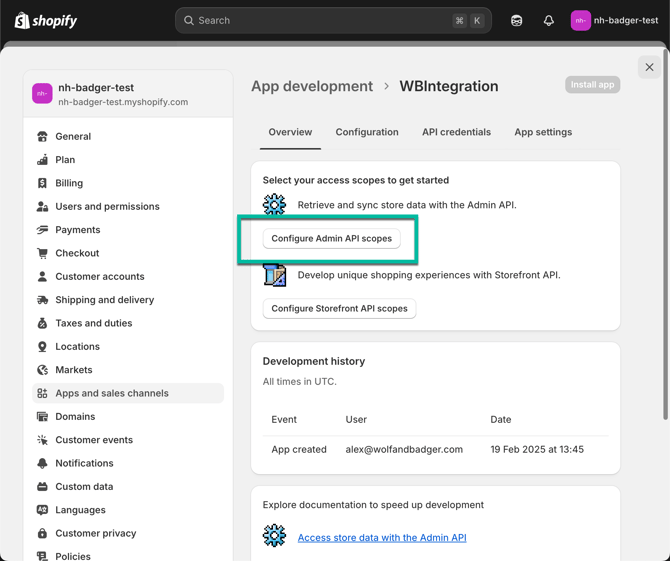Click the Notifications bell icon in sidebar
The width and height of the screenshot is (670, 561).
pos(42,463)
